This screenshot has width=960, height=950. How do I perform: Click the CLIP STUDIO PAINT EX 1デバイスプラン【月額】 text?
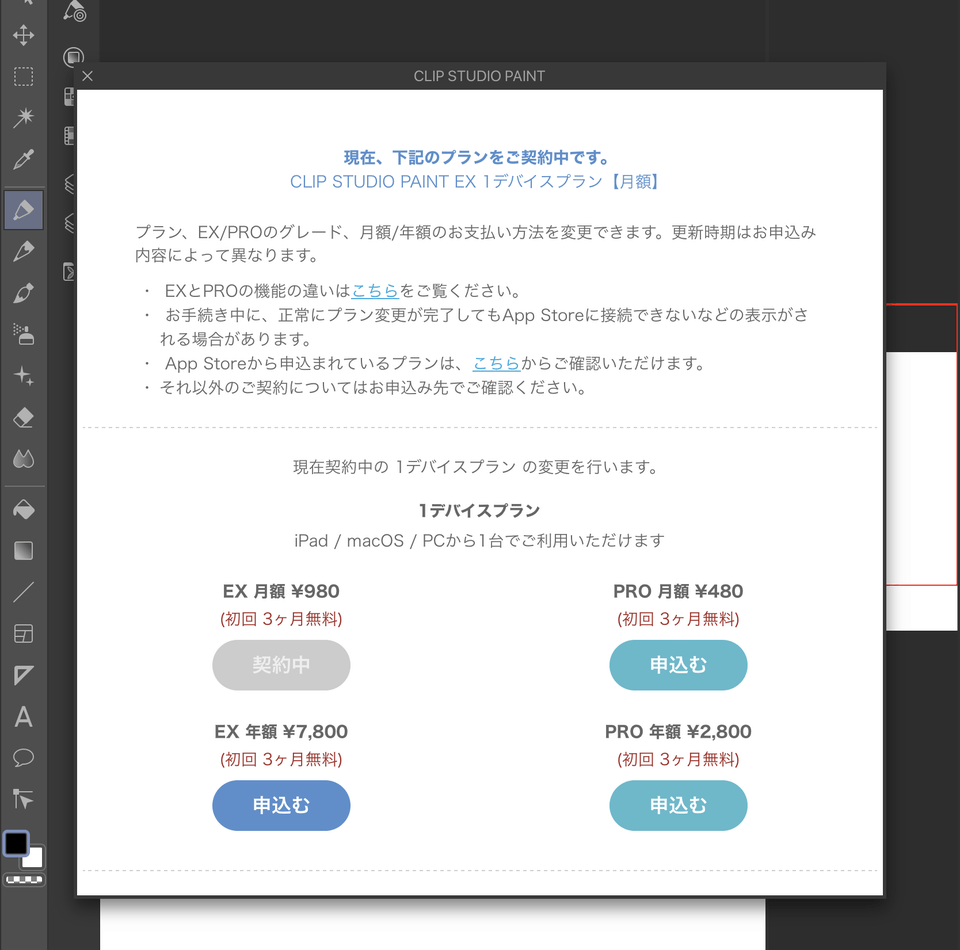coord(476,182)
